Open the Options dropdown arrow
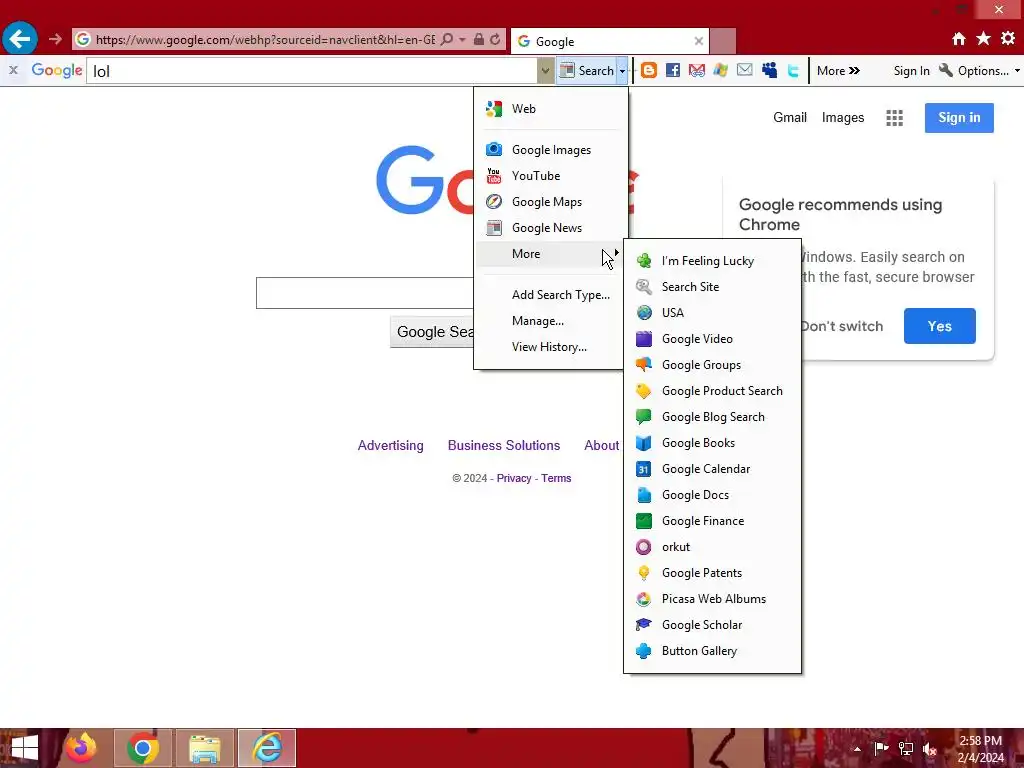The height and width of the screenshot is (768, 1024). [1017, 71]
